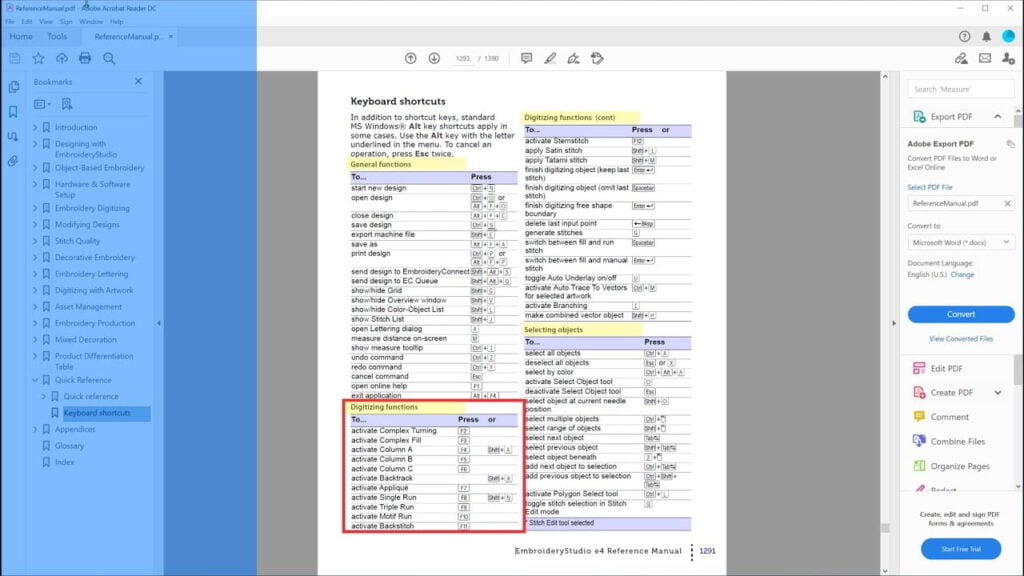Screen dimensions: 1024x576
Task: Open Page Thumbnails panel icon
Action: [14, 88]
